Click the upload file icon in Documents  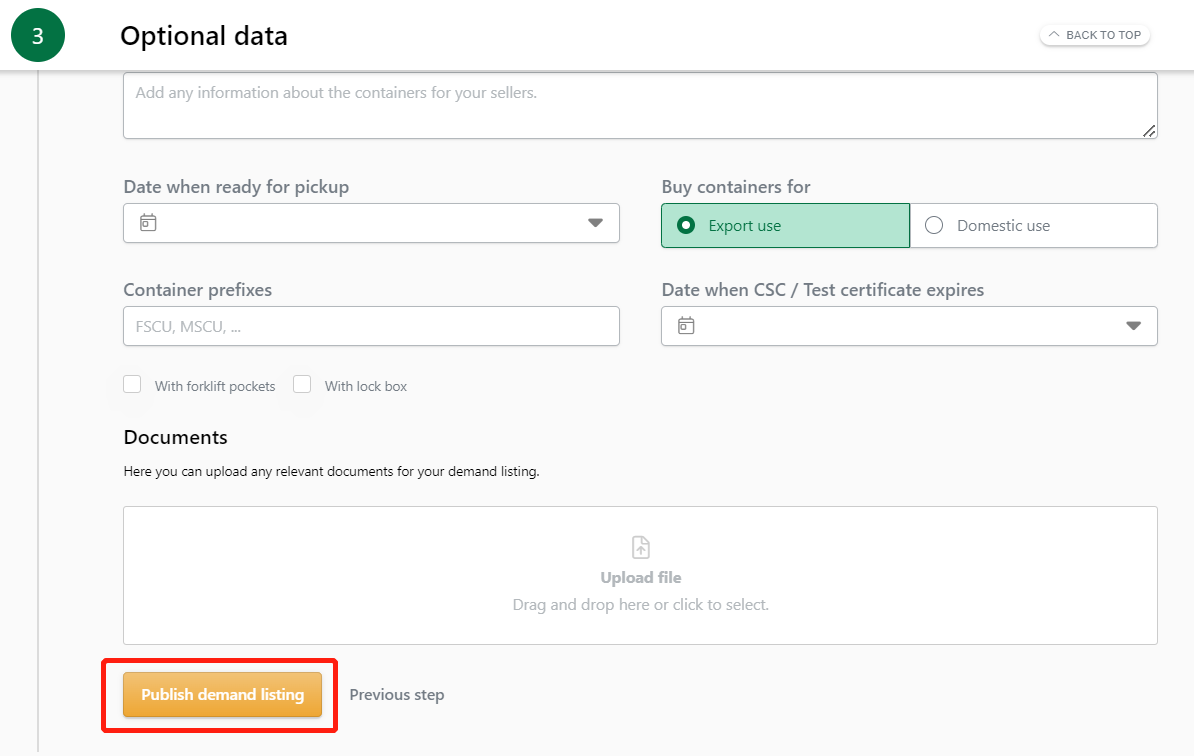(x=640, y=547)
